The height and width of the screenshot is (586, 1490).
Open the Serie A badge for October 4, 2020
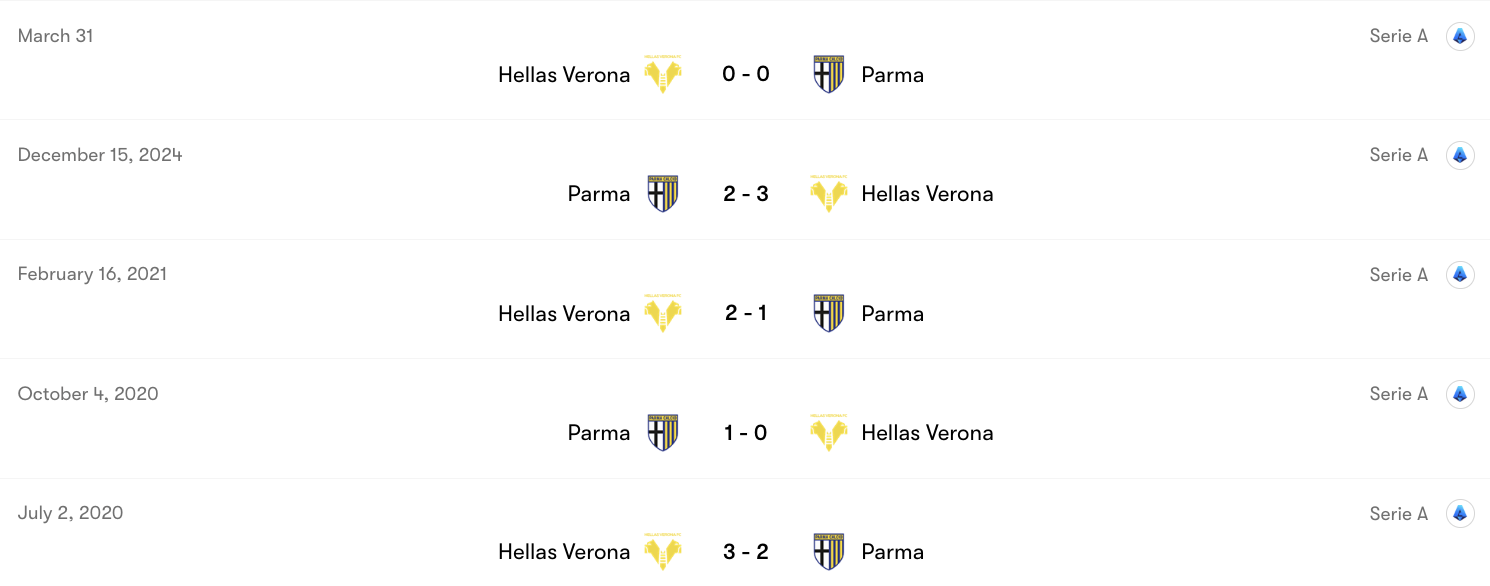pyautogui.click(x=1460, y=393)
